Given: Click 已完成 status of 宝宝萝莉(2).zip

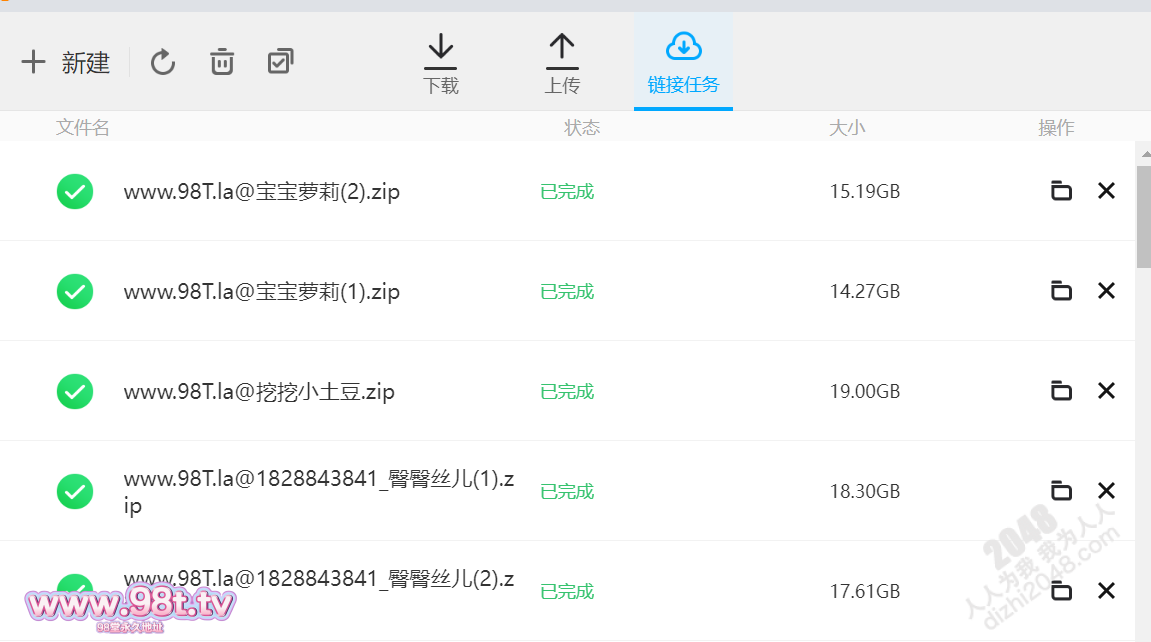Looking at the screenshot, I should pos(567,191).
